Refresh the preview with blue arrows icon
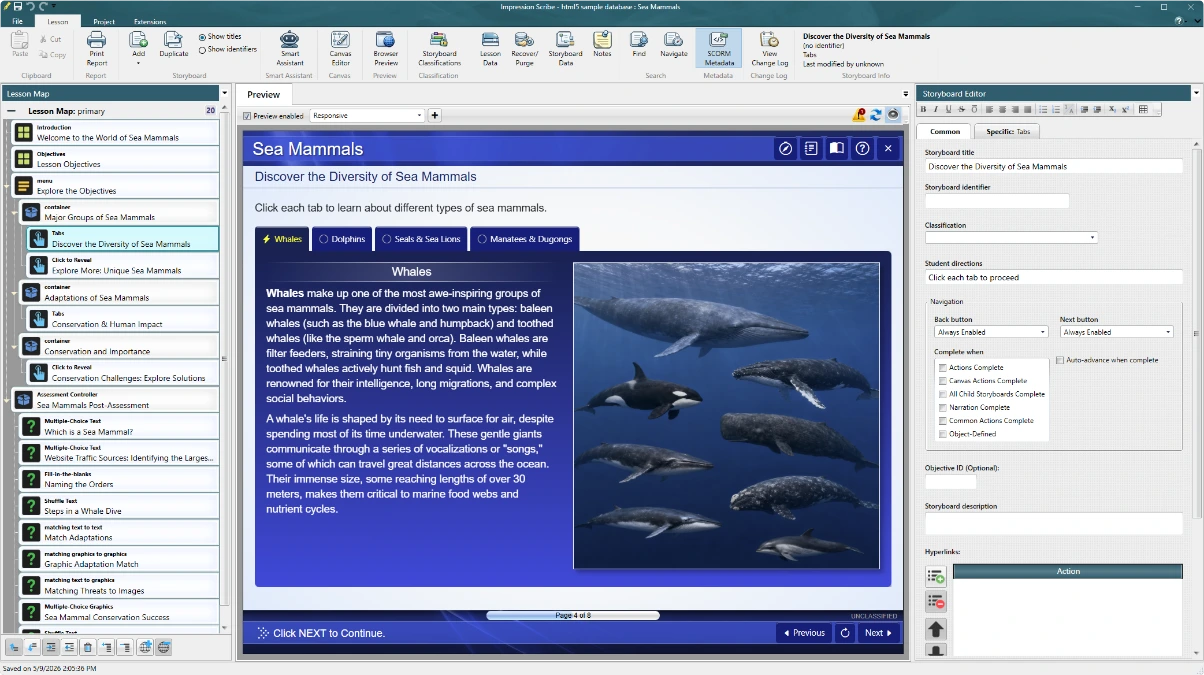This screenshot has width=1204, height=675. click(876, 115)
